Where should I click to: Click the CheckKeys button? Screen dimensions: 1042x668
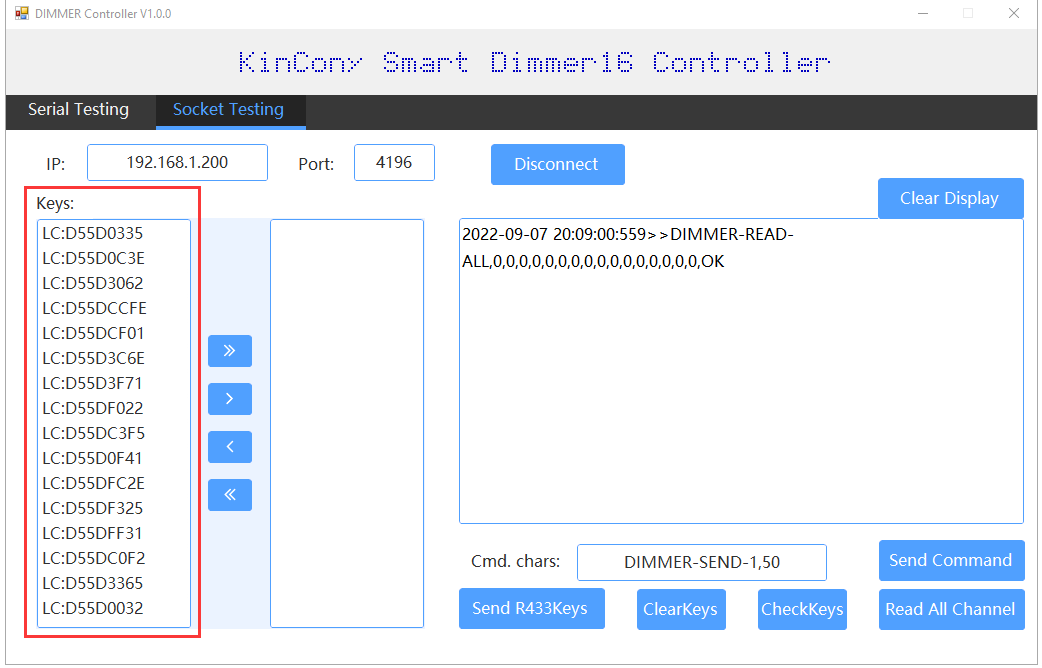click(x=802, y=610)
